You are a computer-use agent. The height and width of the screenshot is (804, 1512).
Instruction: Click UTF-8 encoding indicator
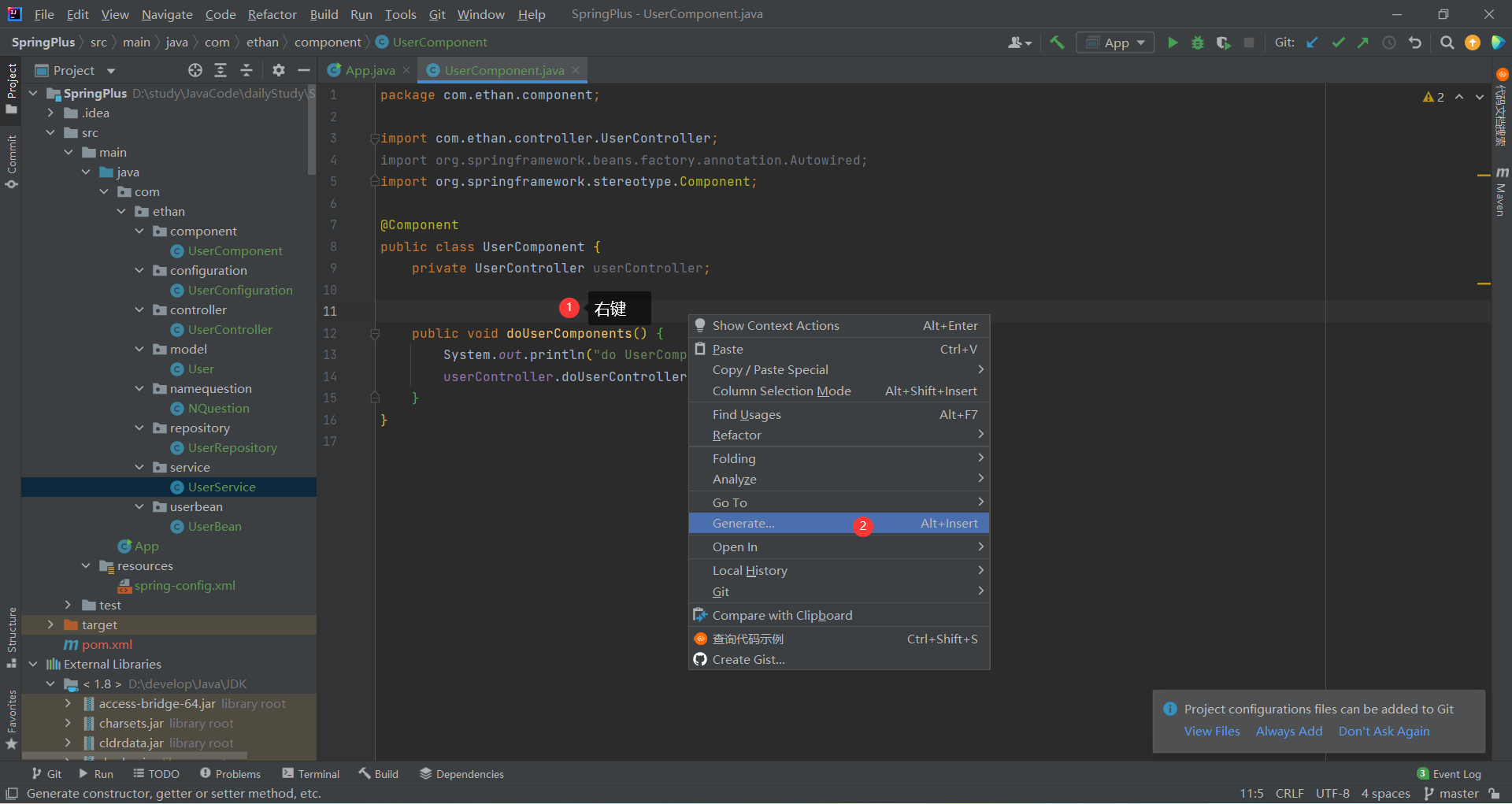click(1332, 794)
